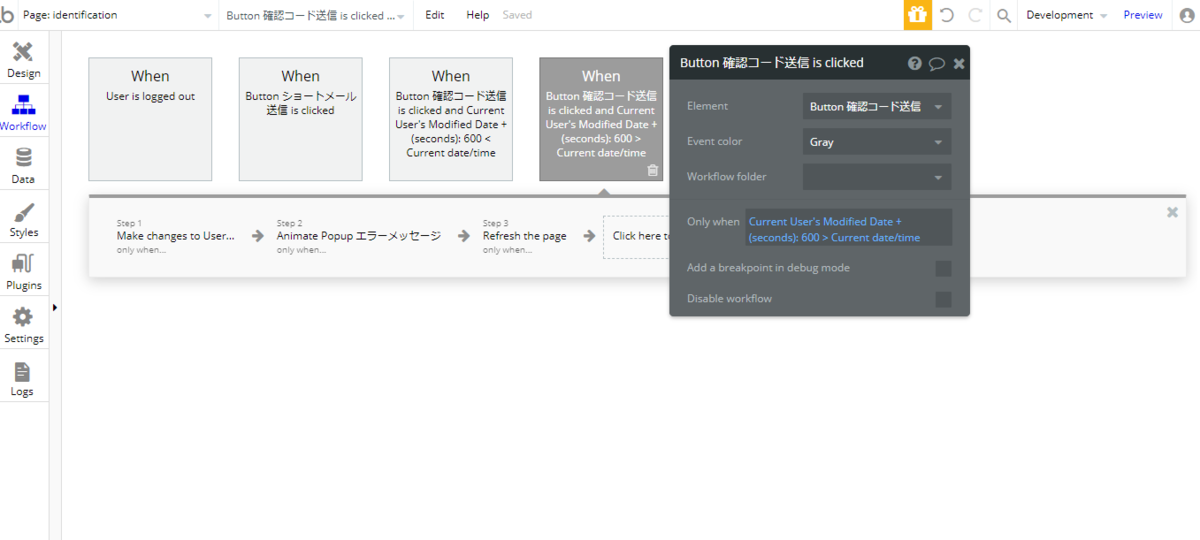
Task: Open the Event color dropdown showing Gray
Action: click(877, 142)
